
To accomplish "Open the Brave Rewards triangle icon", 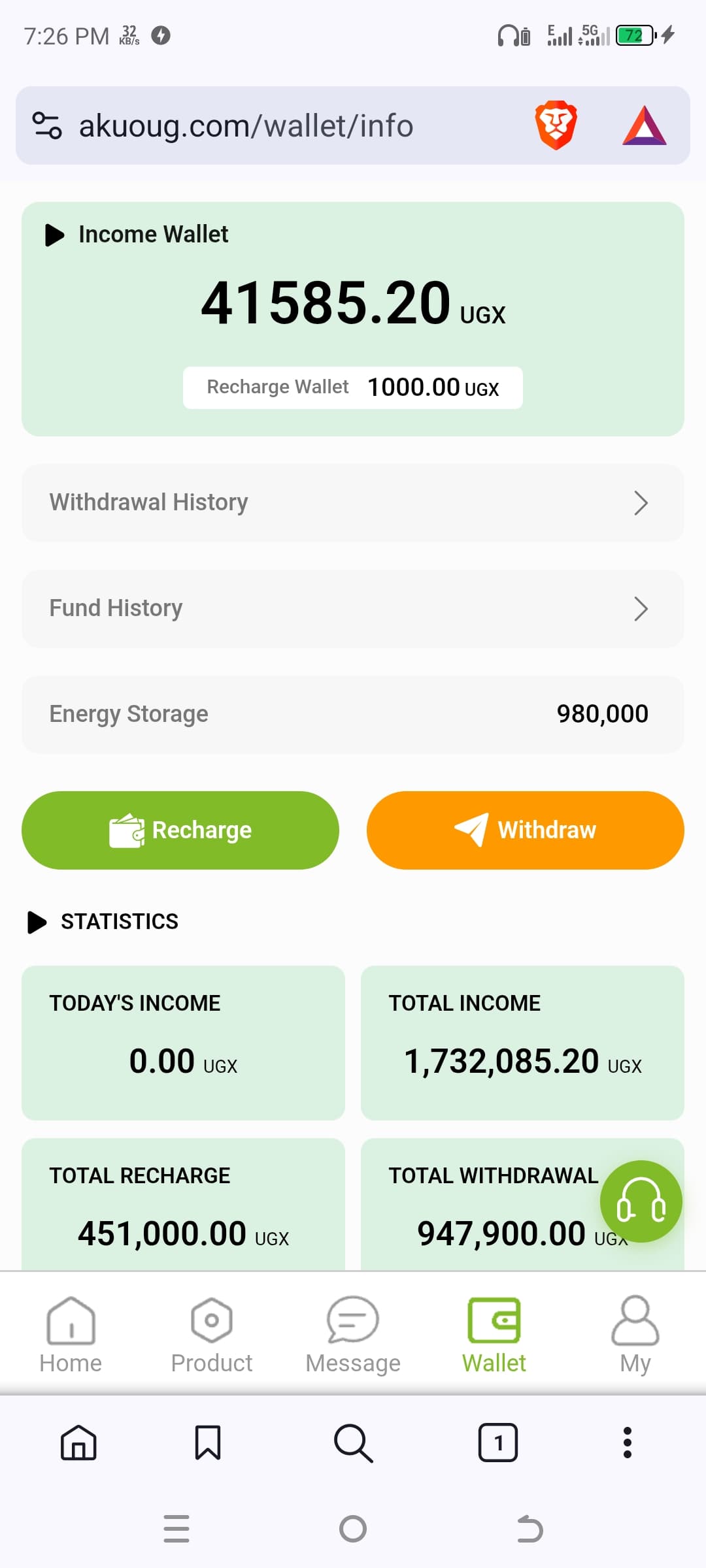I will [644, 125].
